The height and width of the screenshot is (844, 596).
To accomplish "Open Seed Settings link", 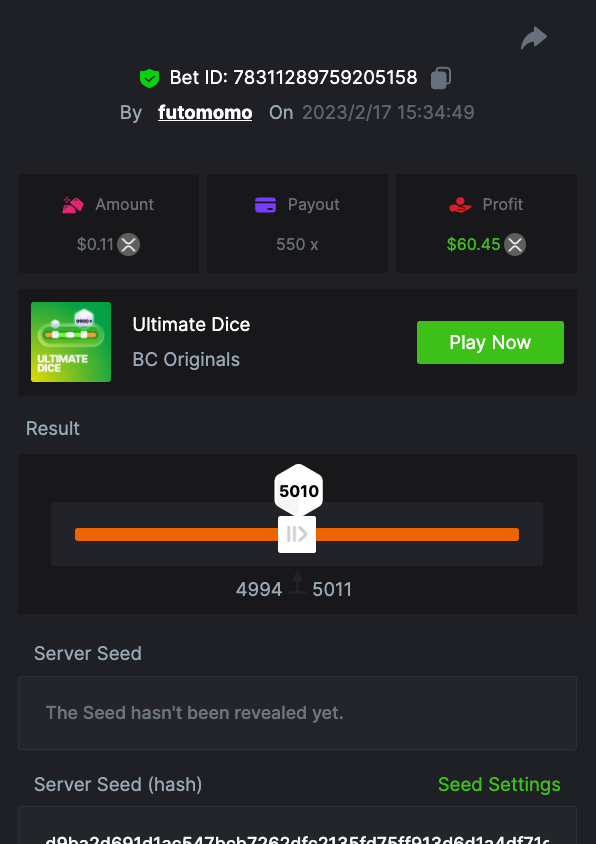I will coord(499,784).
